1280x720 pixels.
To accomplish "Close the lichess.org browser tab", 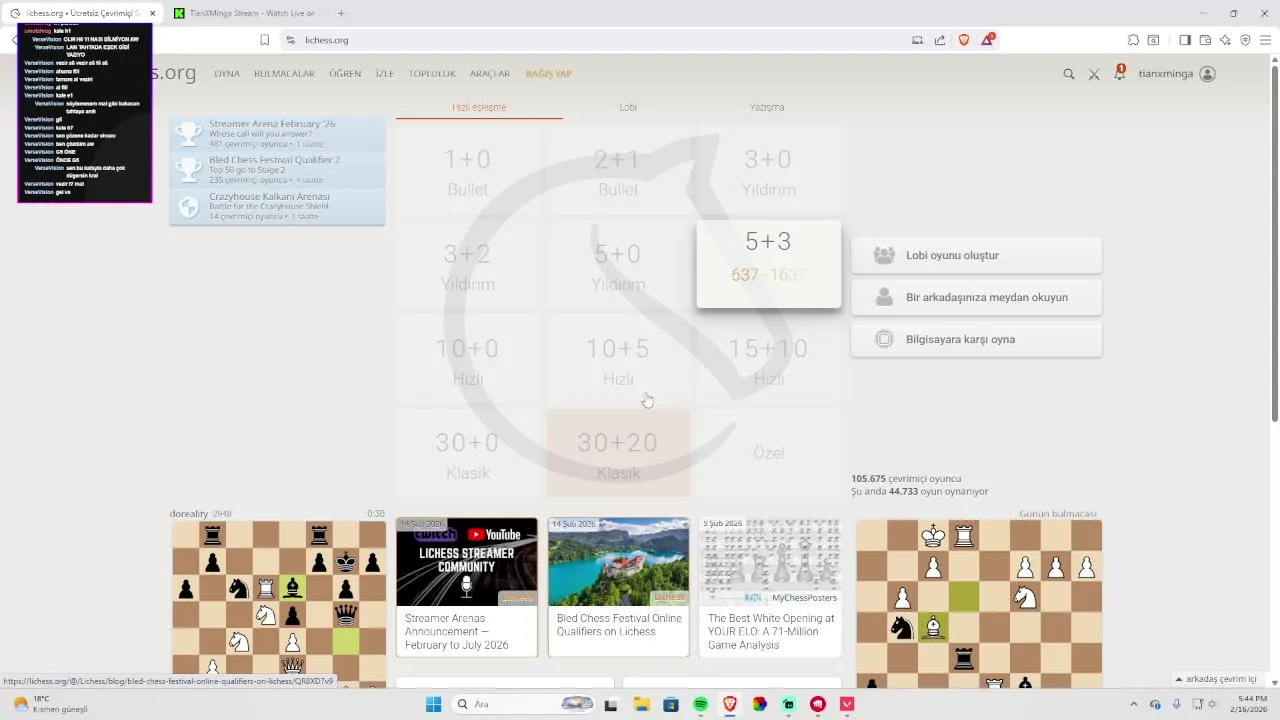I will [x=152, y=13].
